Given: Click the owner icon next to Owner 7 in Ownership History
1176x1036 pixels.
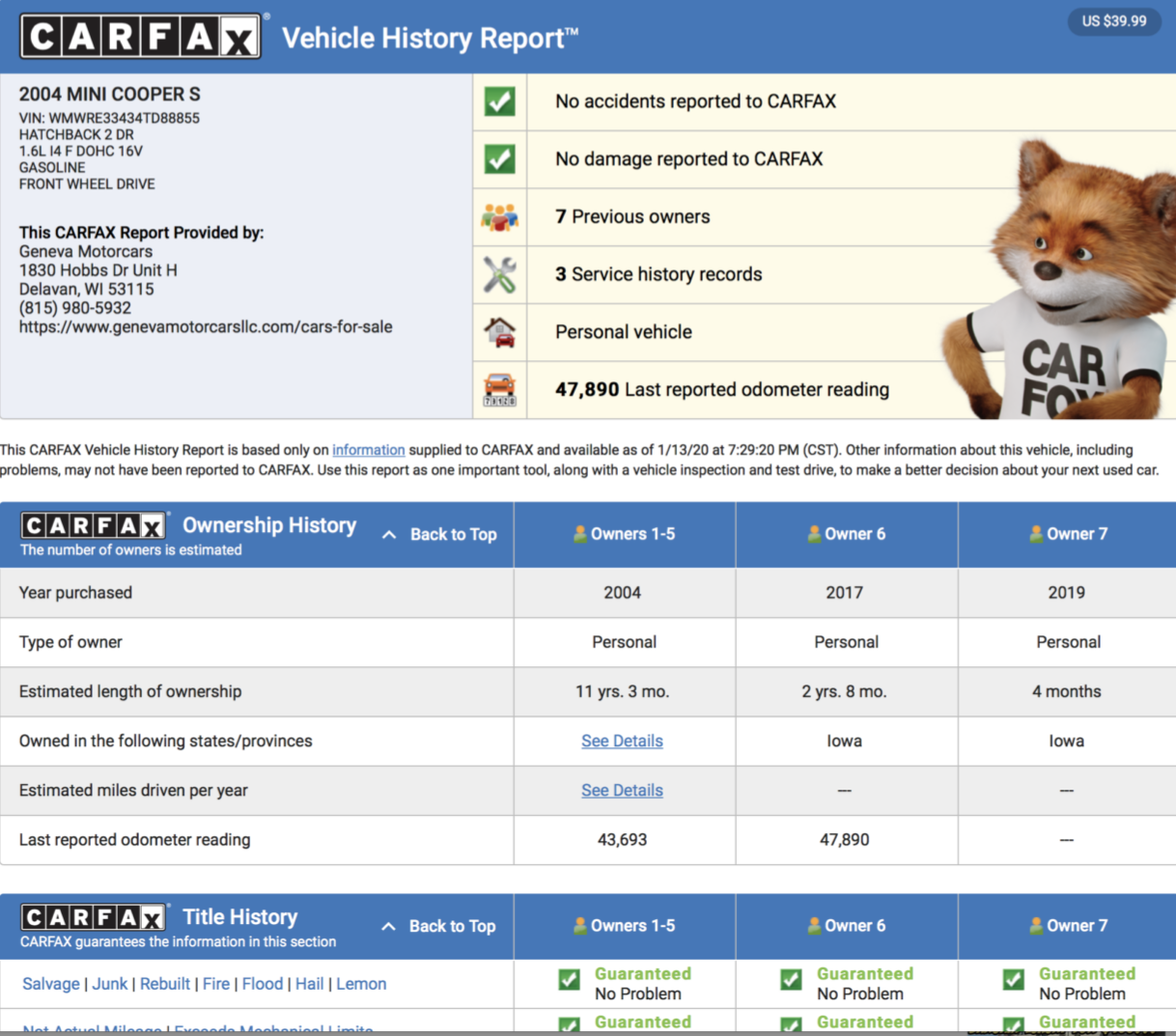Looking at the screenshot, I should pyautogui.click(x=1036, y=533).
